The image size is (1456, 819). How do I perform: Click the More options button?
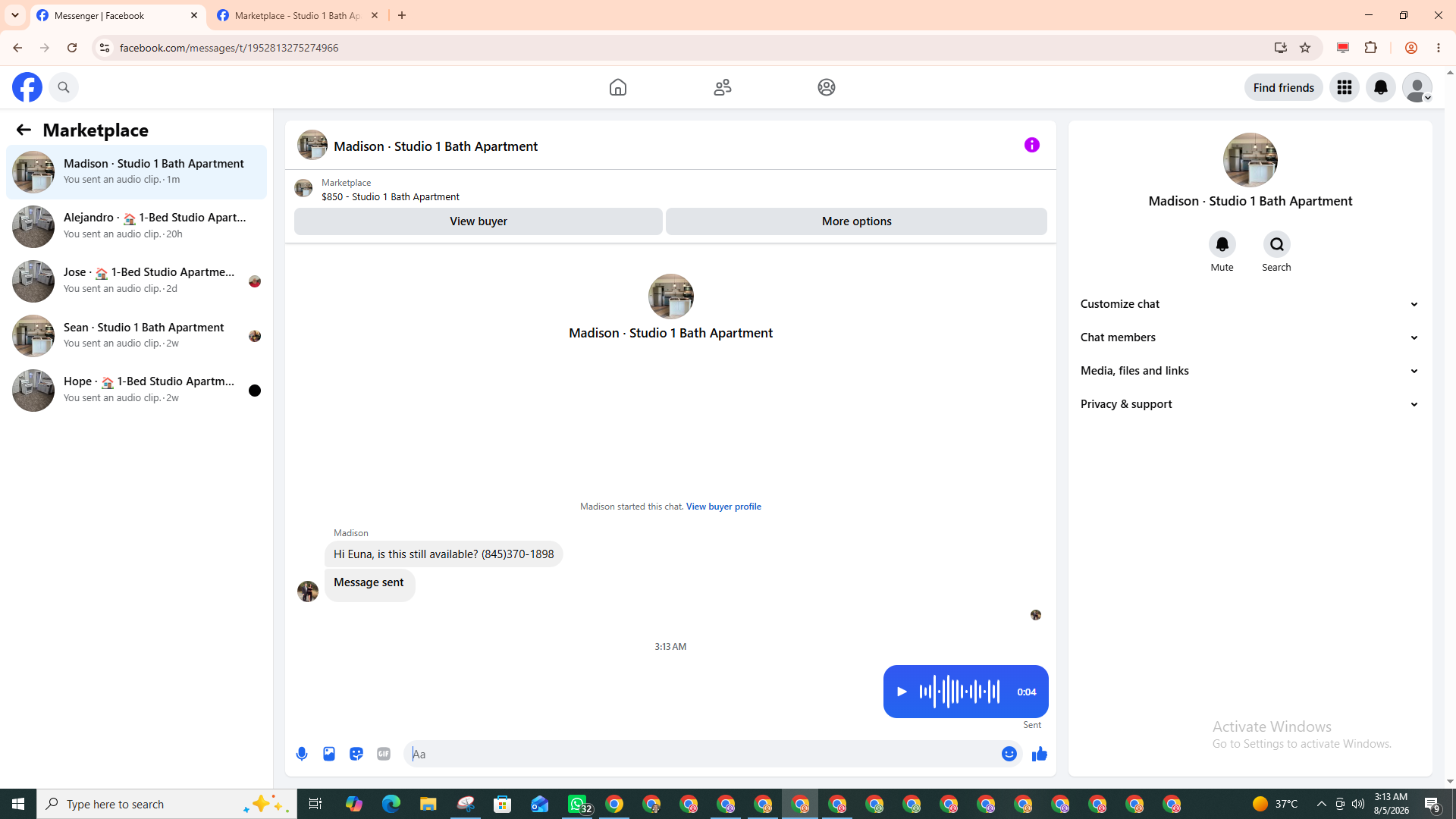[856, 221]
